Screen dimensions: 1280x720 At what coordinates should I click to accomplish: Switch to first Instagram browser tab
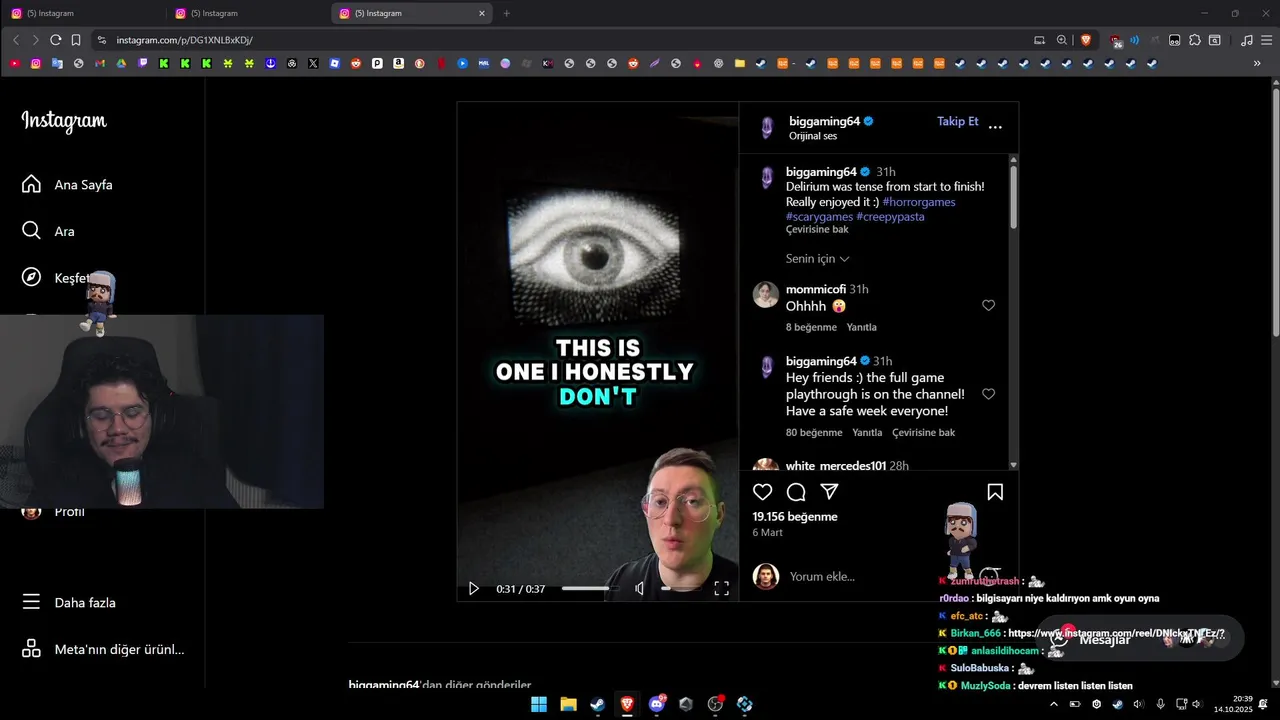[x=84, y=13]
